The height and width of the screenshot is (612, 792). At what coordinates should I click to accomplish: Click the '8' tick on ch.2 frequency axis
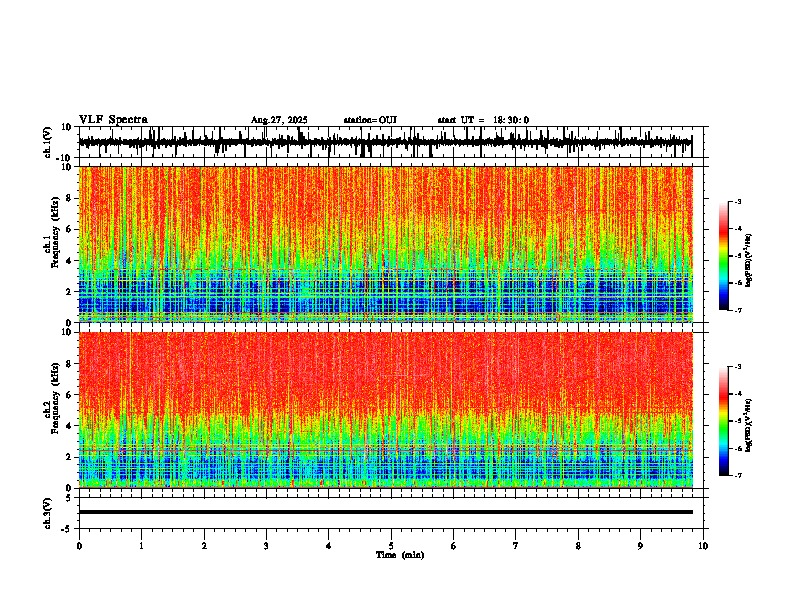69,364
